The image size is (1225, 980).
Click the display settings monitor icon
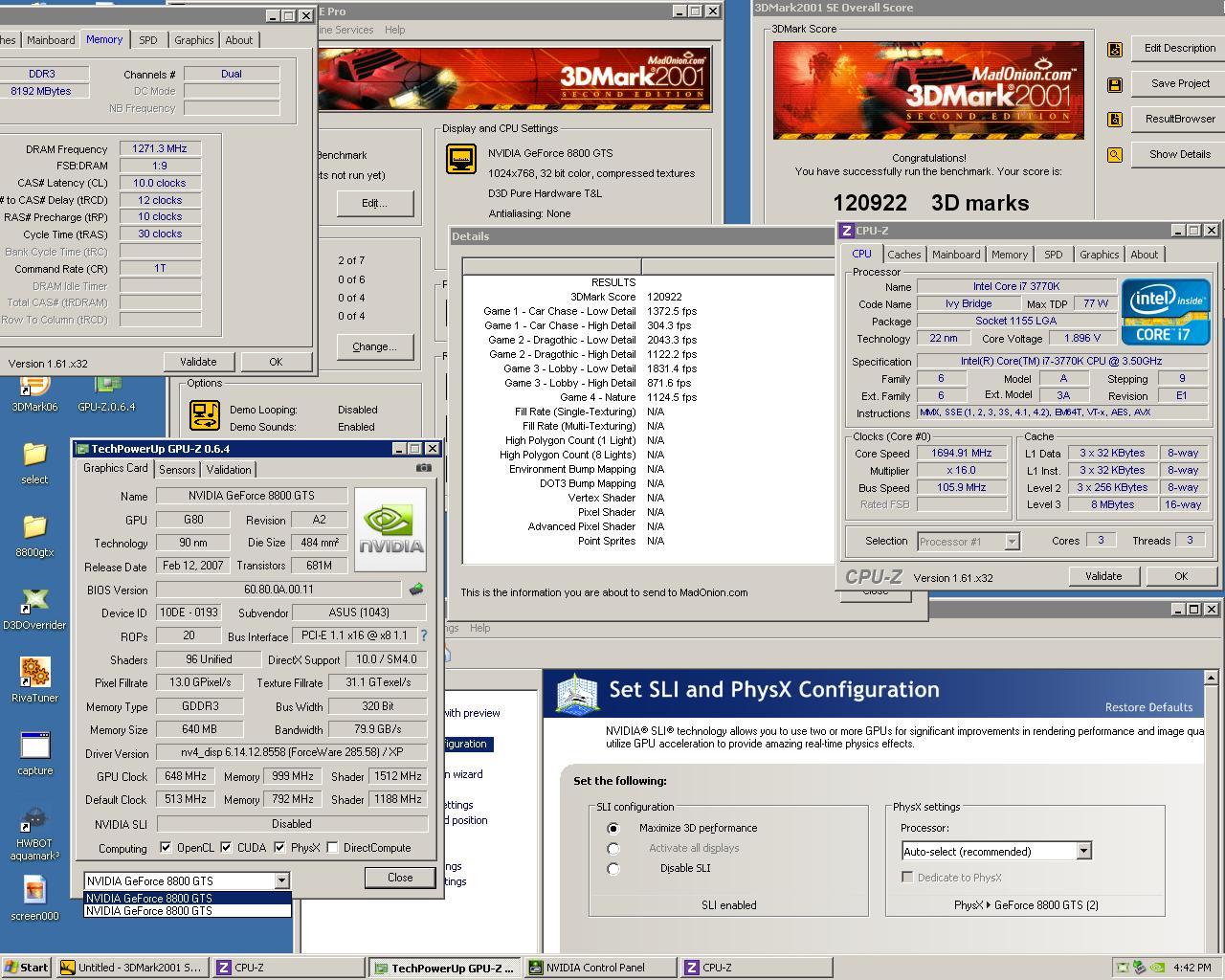461,159
